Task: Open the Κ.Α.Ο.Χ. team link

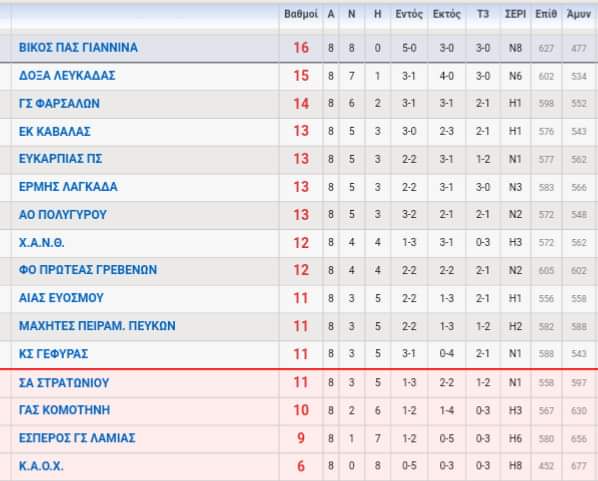Action: 41,466
